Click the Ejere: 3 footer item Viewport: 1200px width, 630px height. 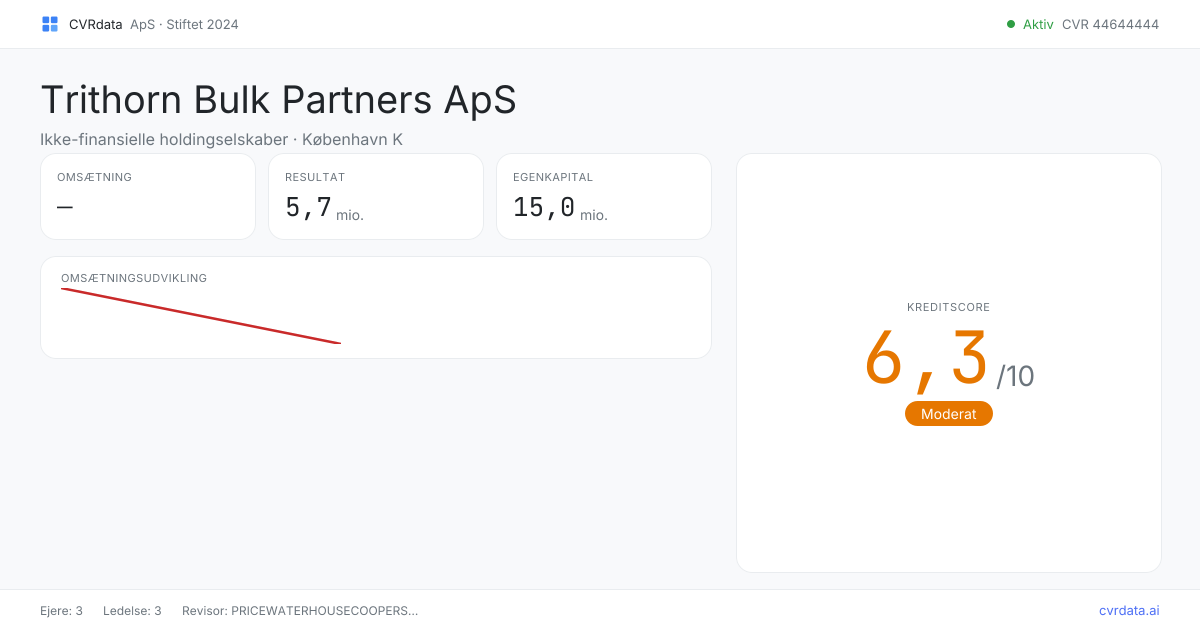(x=61, y=610)
